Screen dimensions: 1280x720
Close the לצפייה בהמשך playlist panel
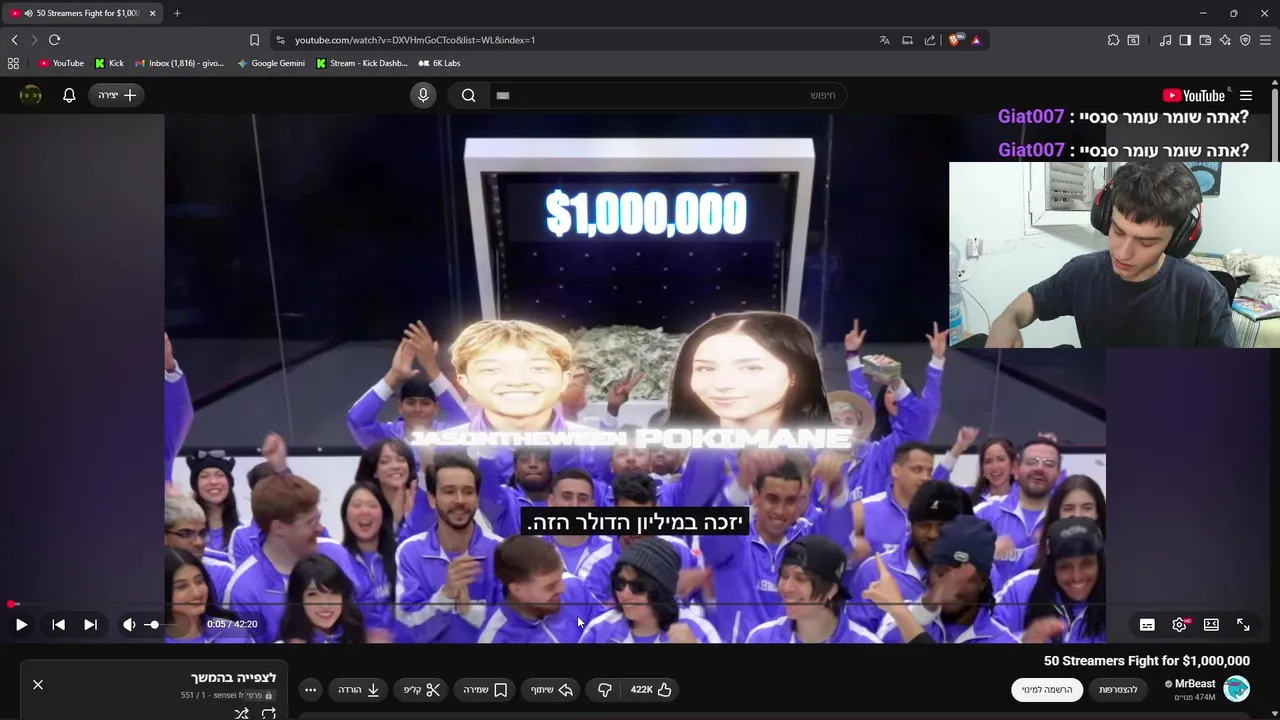(38, 684)
